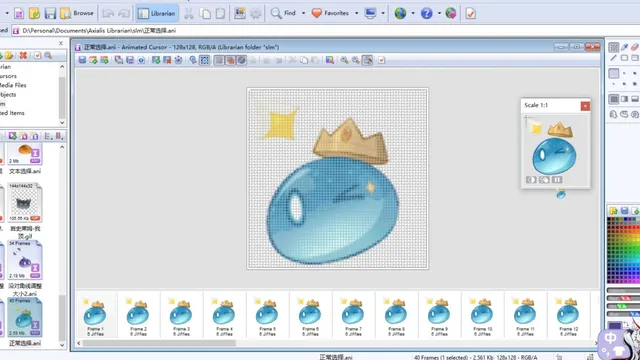Screen dimensions: 640x360
Task: Click the Save floppy disk icon in the main toolbar
Action: pyautogui.click(x=50, y=13)
